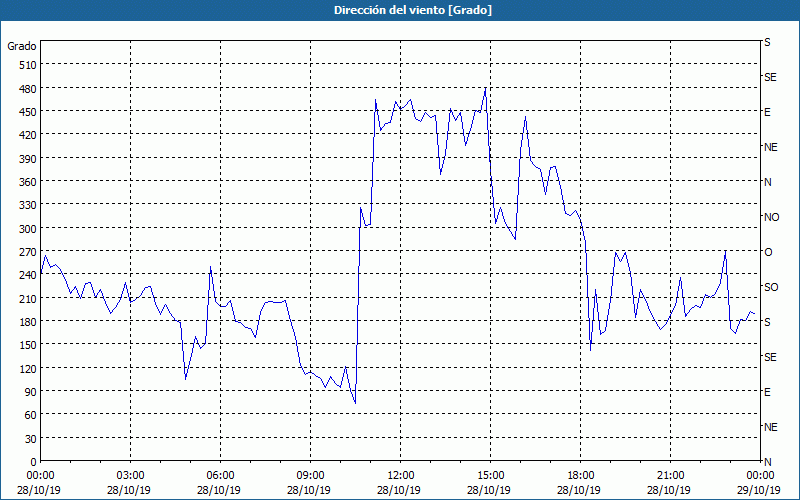Click the 18:00 time label on bottom axis
The height and width of the screenshot is (500, 800).
point(581,476)
